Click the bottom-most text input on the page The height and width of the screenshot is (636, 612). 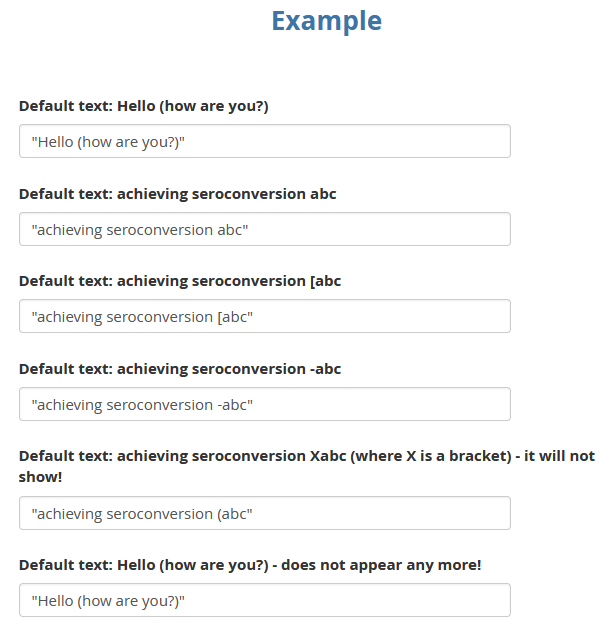coord(264,600)
